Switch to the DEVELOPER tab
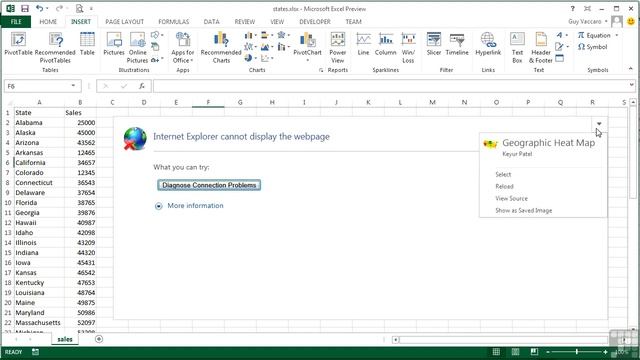Image resolution: width=640 pixels, height=360 pixels. click(x=315, y=22)
